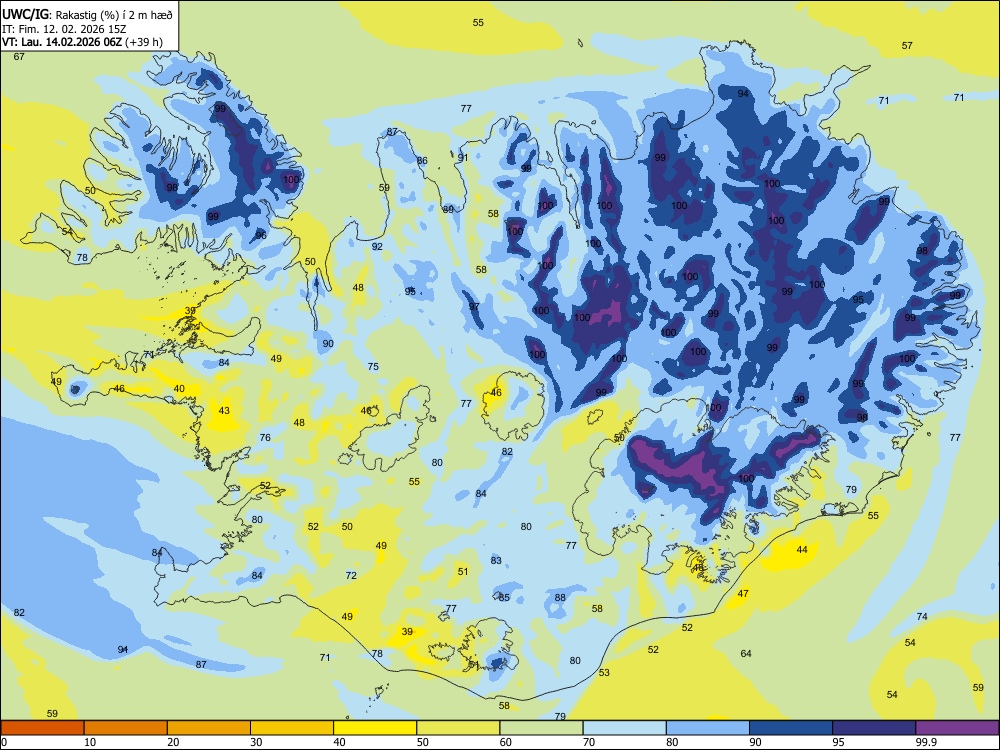Click the map value '47' on the coast
This screenshot has height=750, width=1000.
pyautogui.click(x=743, y=594)
